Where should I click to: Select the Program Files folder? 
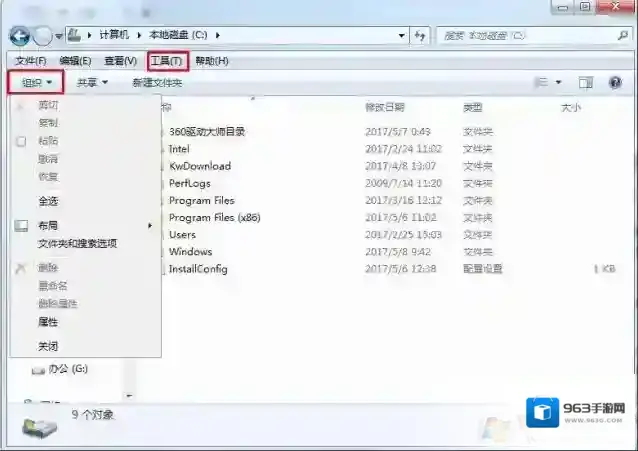click(202, 200)
